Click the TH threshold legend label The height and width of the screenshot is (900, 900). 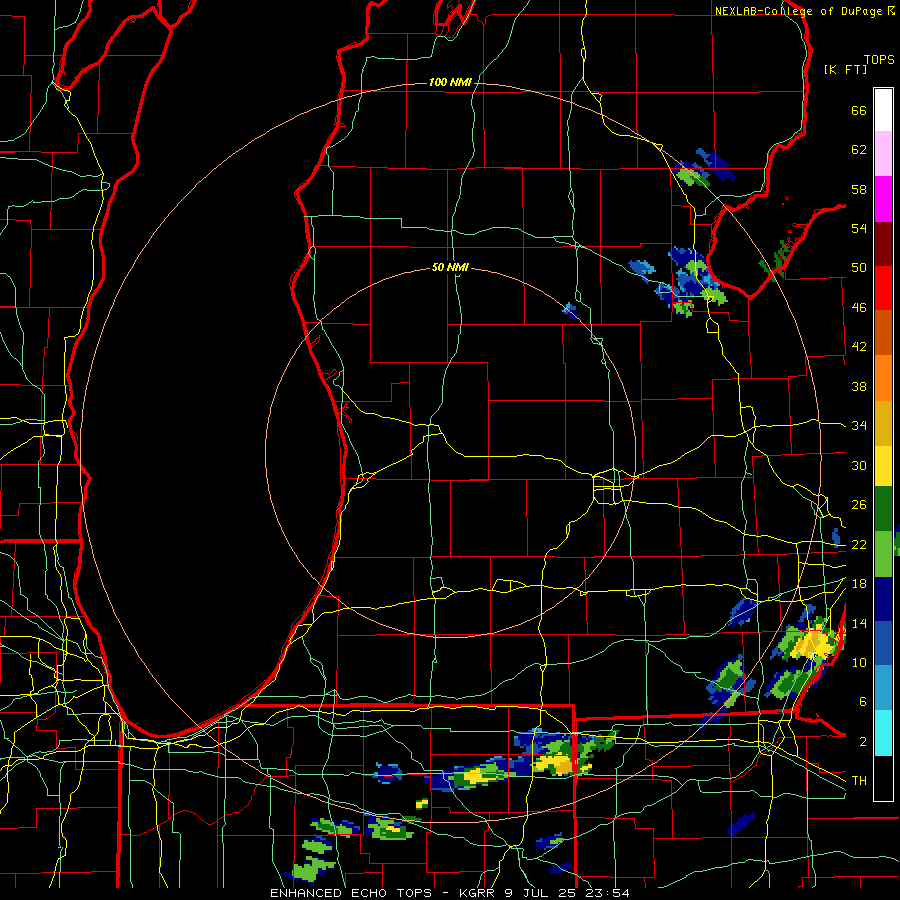[x=859, y=781]
